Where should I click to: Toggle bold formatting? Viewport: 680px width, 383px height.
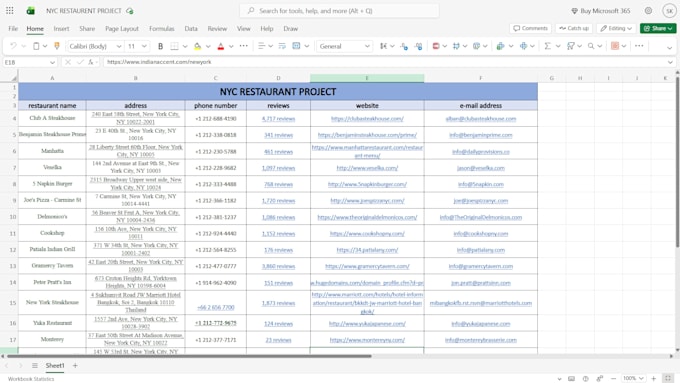click(160, 46)
